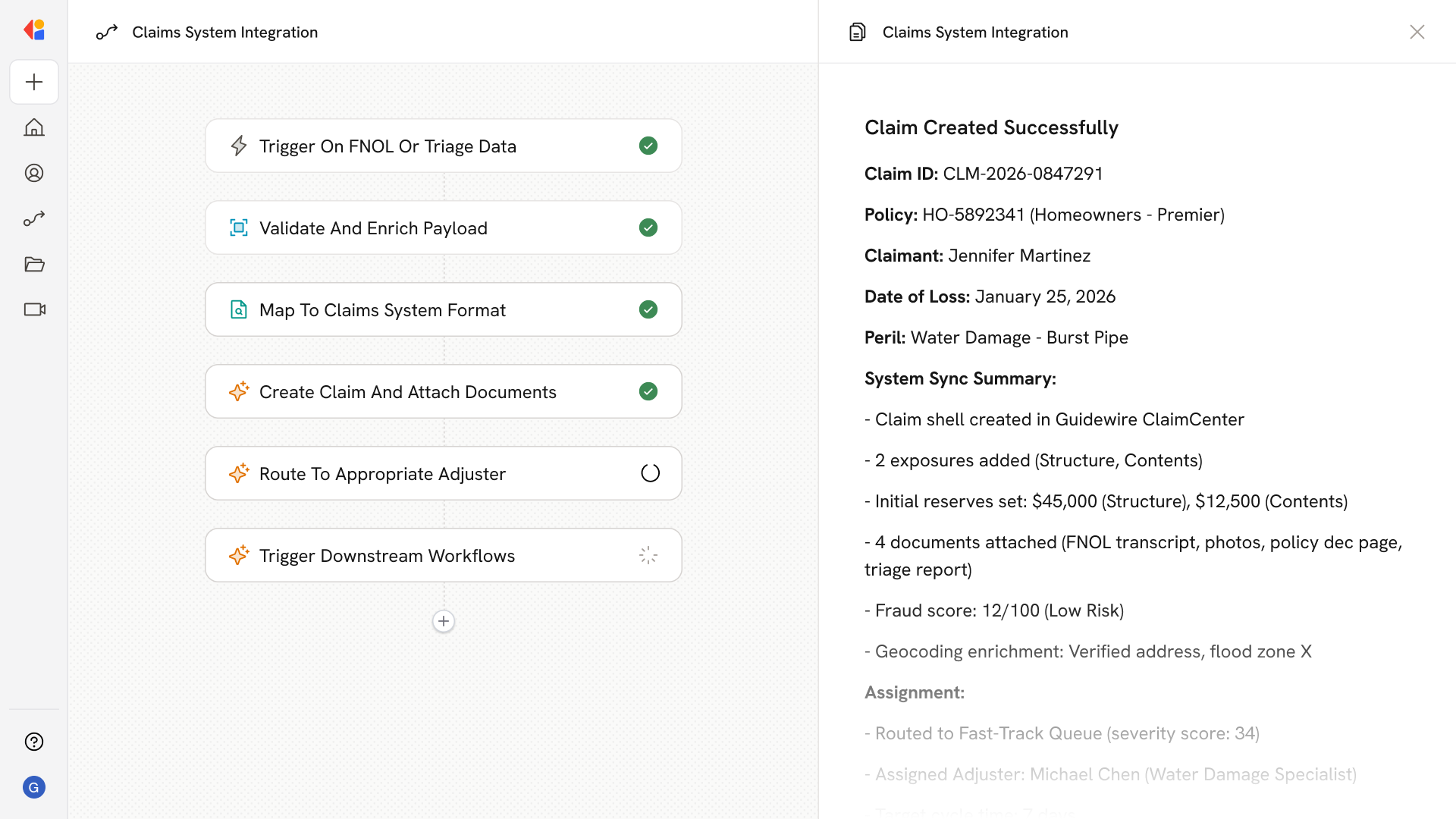Open the workflows route icon in sidebar

tap(34, 218)
